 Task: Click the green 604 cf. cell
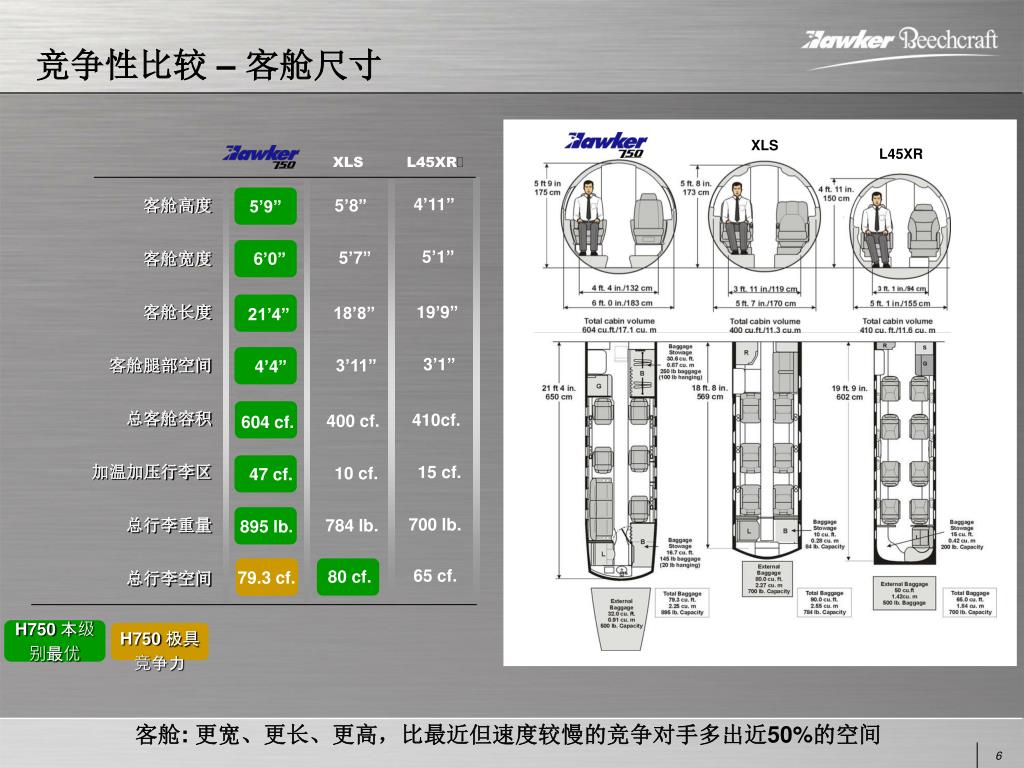click(266, 420)
